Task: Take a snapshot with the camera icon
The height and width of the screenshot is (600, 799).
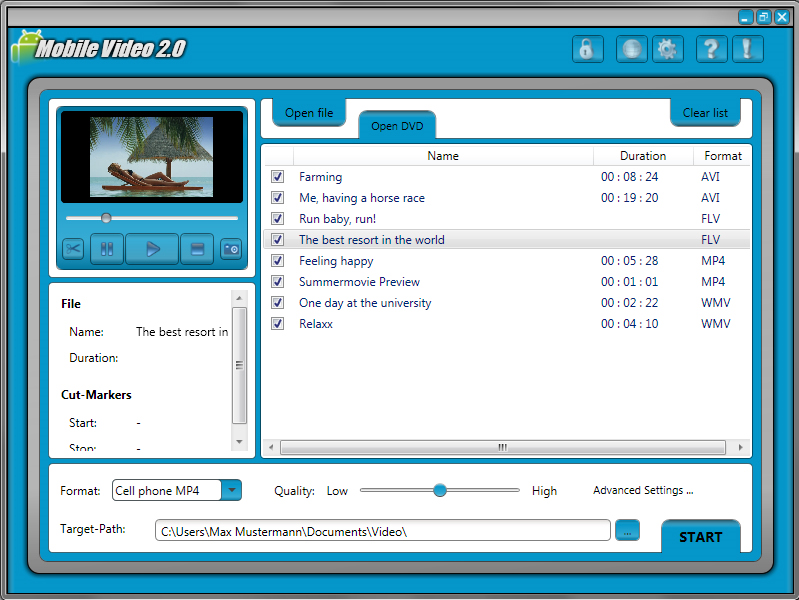Action: (x=231, y=249)
